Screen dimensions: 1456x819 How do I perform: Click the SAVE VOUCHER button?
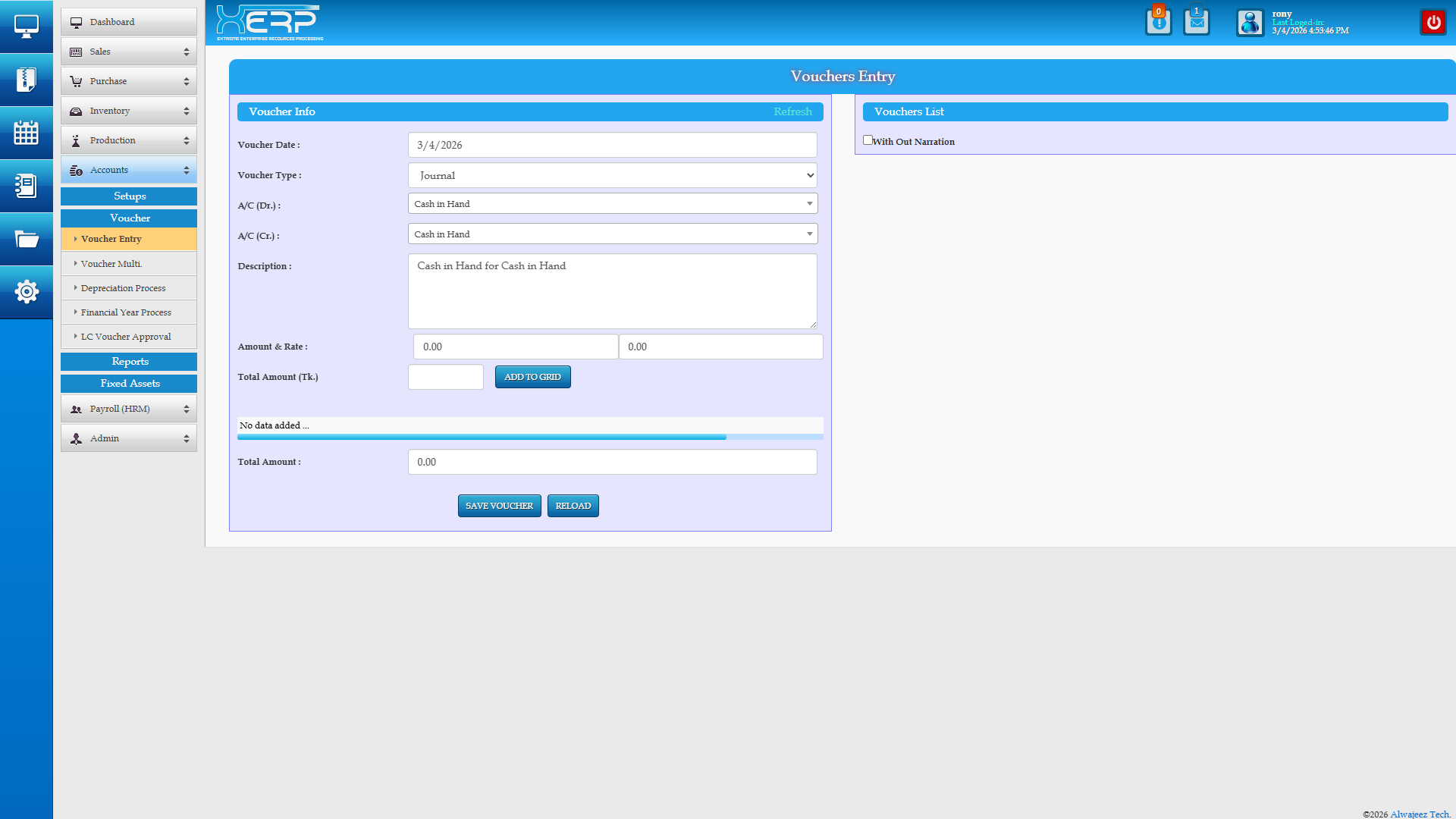coord(499,506)
